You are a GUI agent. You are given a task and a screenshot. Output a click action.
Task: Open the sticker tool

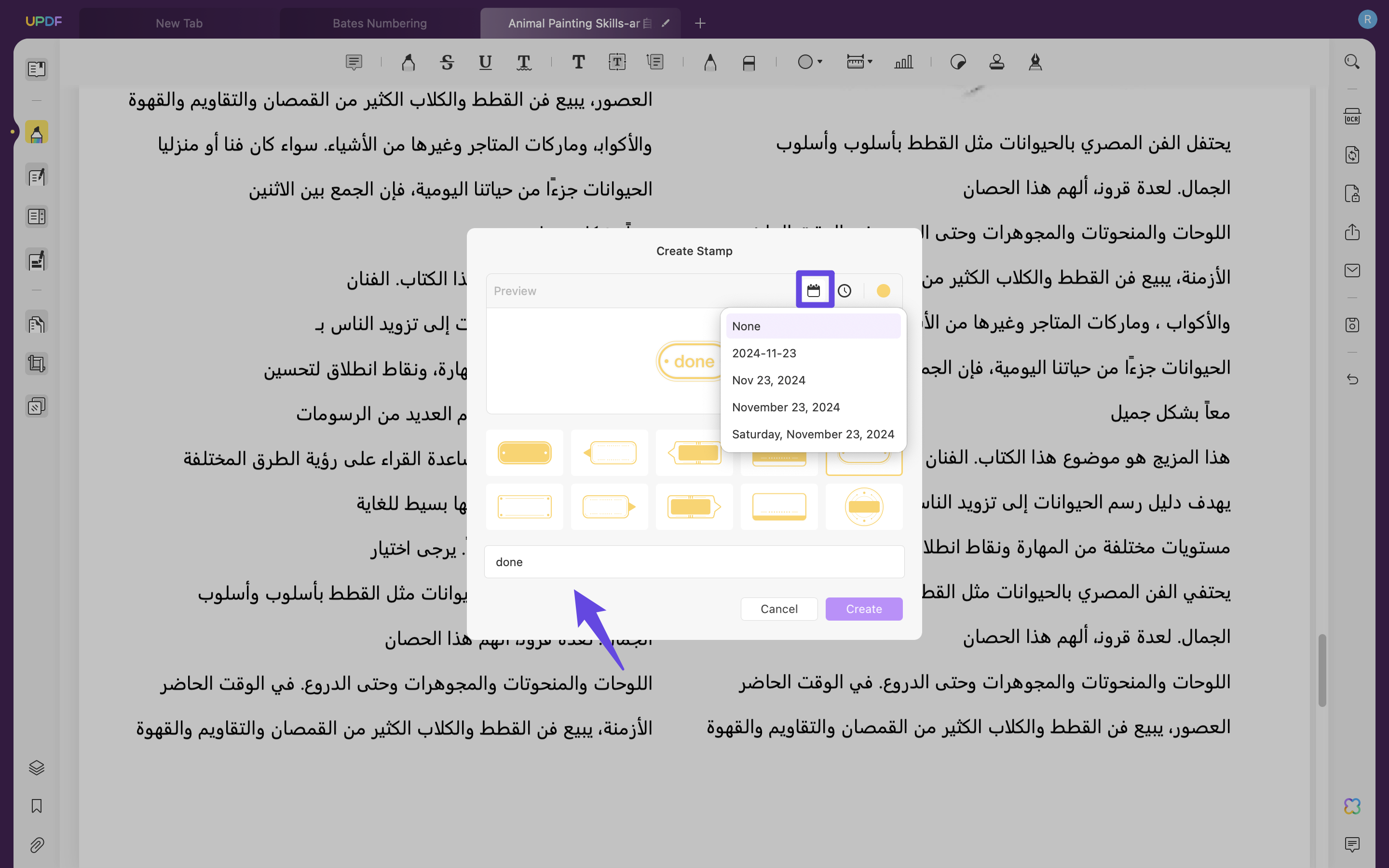958,62
